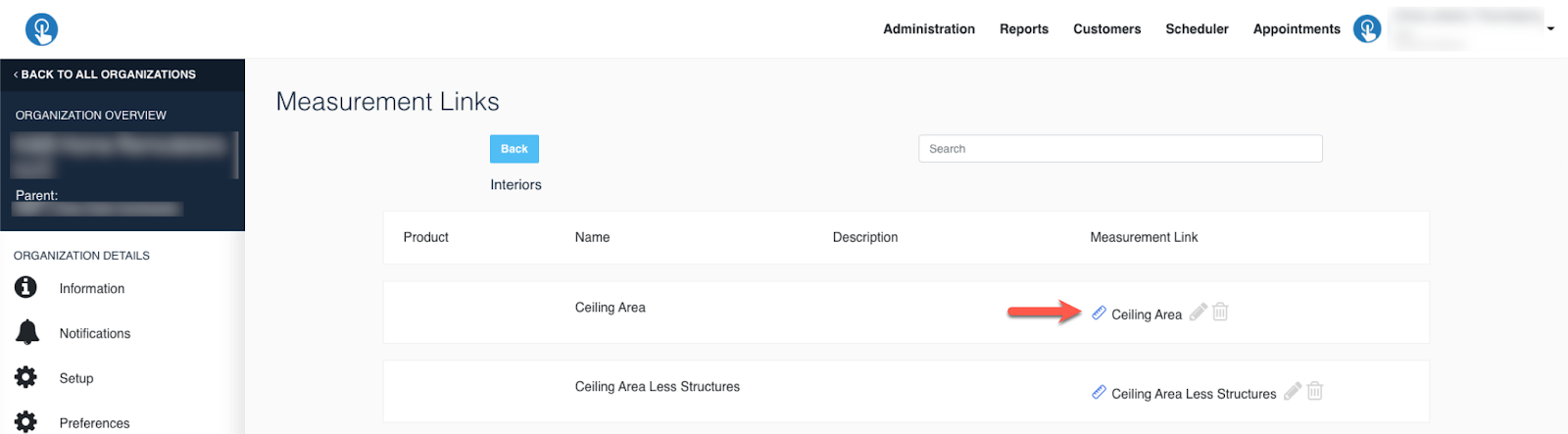The height and width of the screenshot is (434, 1568).
Task: Click the Setup gear icon
Action: point(26,377)
